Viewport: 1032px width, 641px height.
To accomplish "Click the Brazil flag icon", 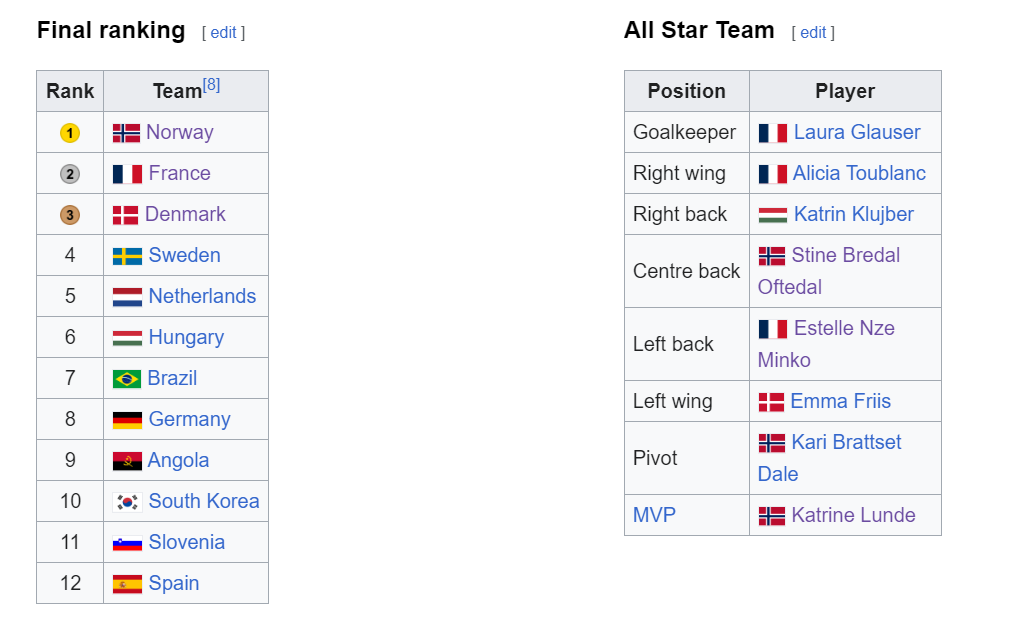I will coord(127,379).
